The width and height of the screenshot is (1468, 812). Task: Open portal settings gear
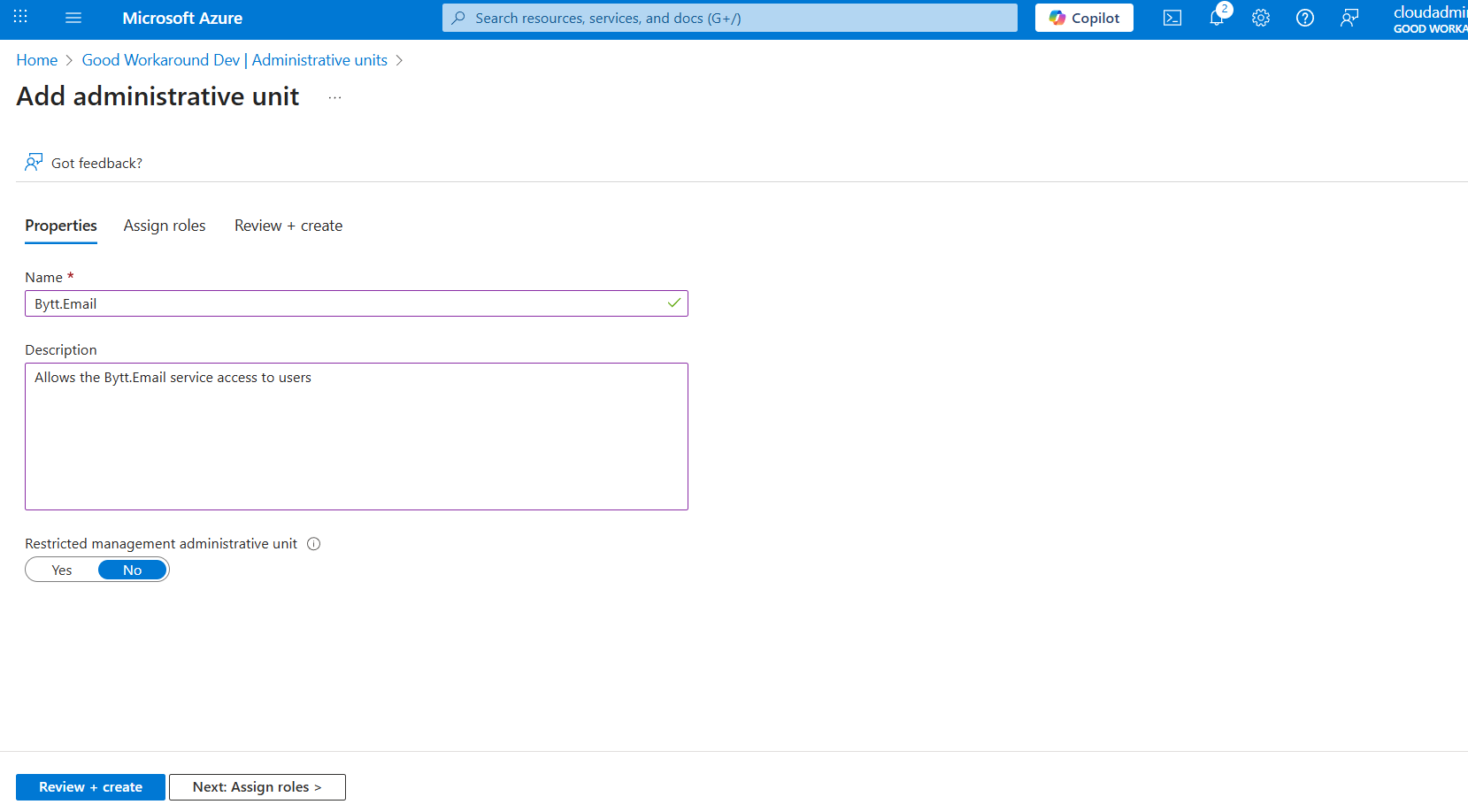pyautogui.click(x=1261, y=18)
